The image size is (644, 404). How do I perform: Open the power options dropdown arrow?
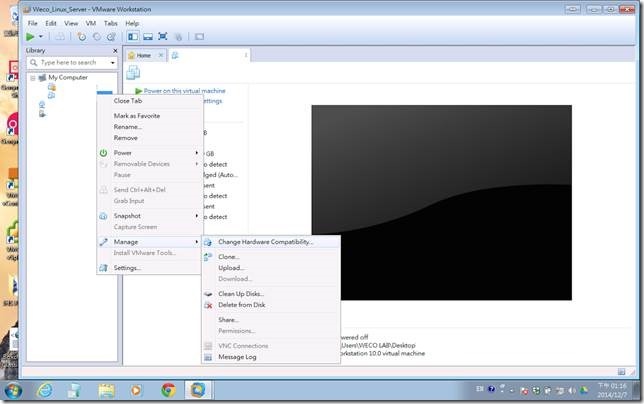tap(41, 37)
